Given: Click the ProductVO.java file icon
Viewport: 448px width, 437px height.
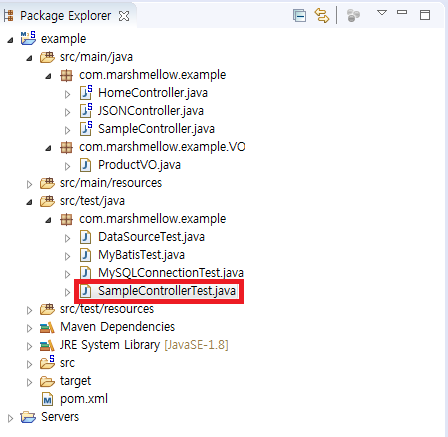Looking at the screenshot, I should 86,165.
